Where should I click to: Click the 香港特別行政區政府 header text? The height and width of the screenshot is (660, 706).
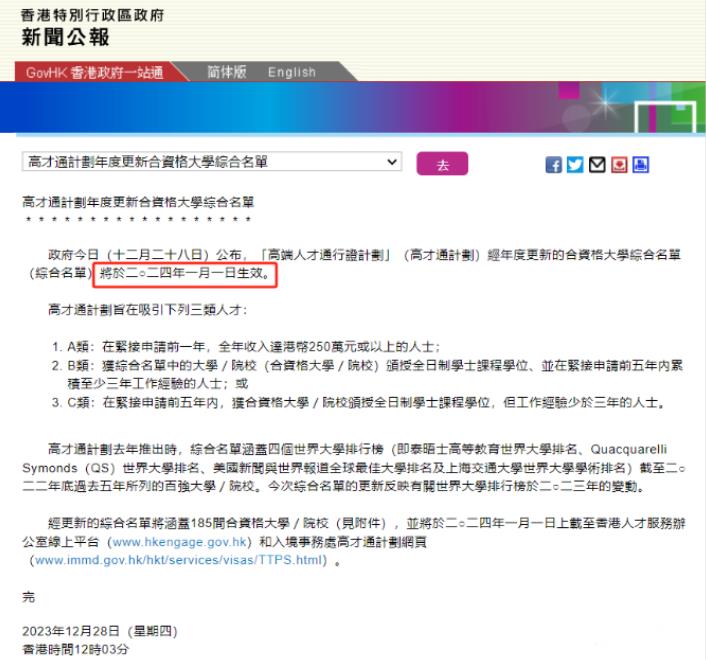pos(92,15)
